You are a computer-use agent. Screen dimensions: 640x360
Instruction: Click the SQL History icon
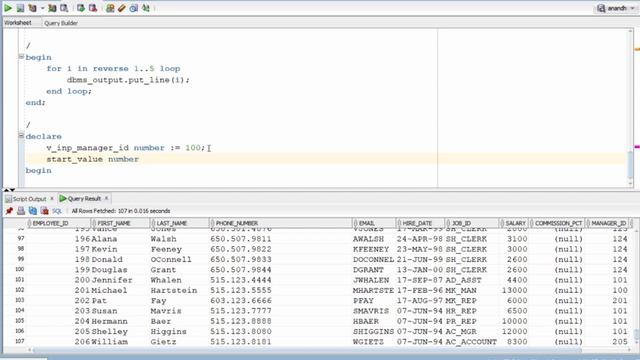133,8
